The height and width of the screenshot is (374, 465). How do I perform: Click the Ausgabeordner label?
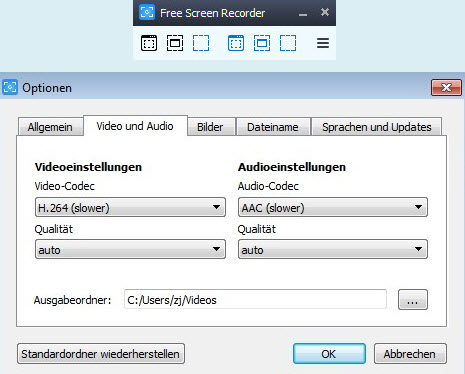[72, 300]
